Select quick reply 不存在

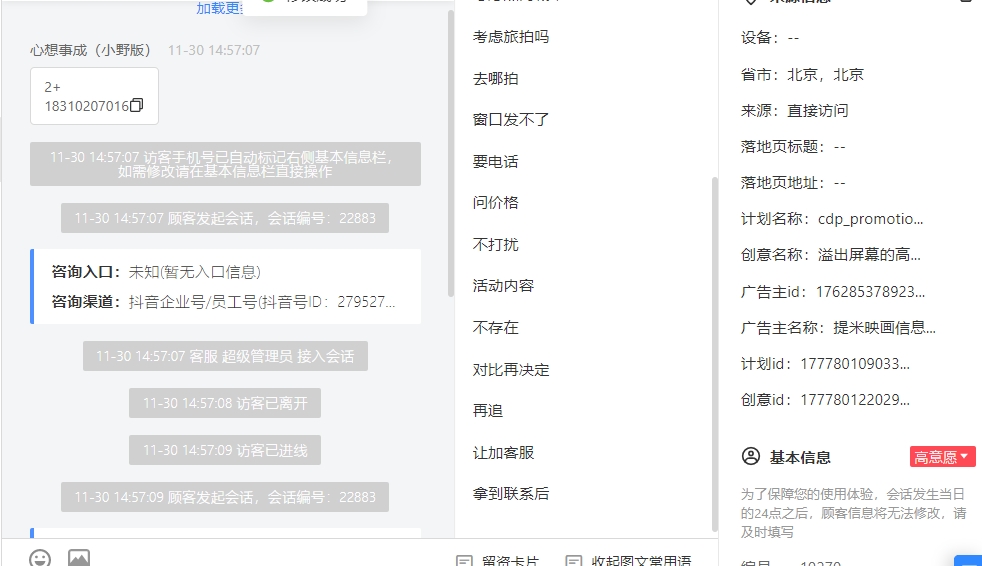coord(495,327)
